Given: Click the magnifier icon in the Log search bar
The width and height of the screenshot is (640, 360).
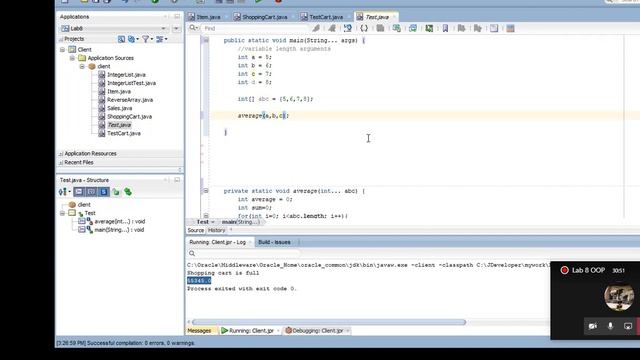Looking at the screenshot, I should pos(192,253).
